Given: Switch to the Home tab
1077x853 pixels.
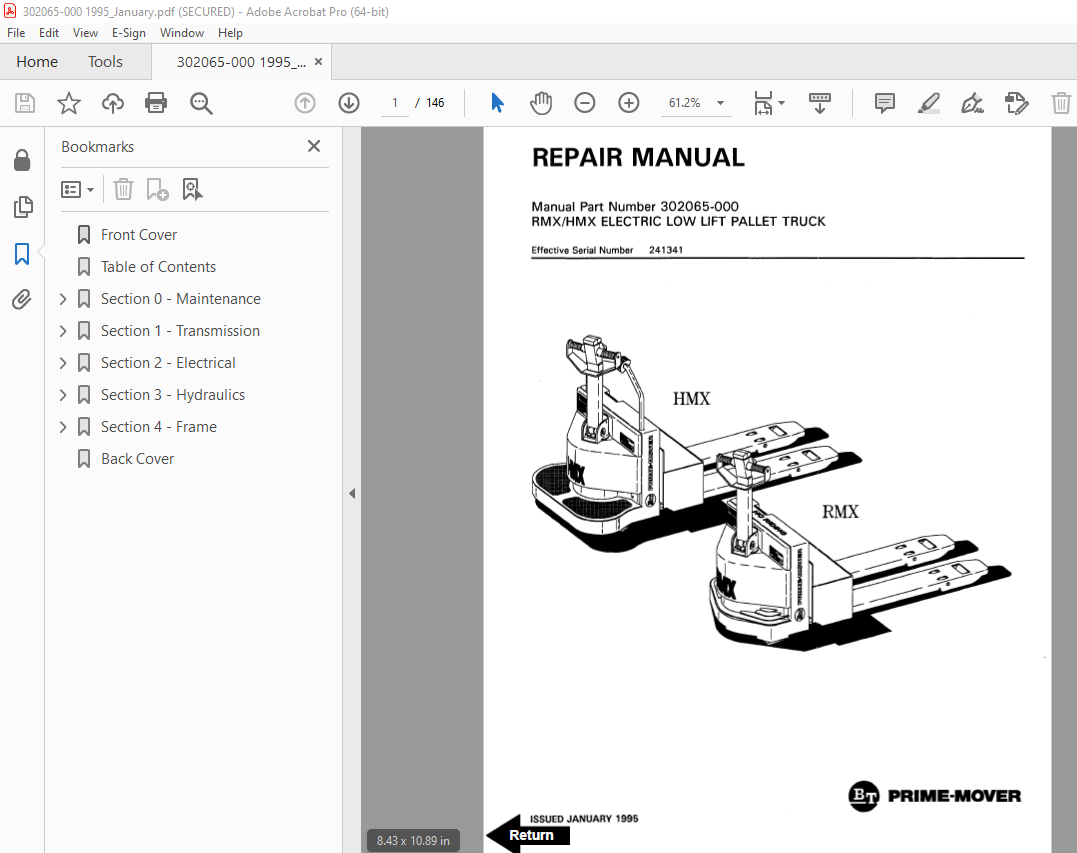Looking at the screenshot, I should coord(37,62).
